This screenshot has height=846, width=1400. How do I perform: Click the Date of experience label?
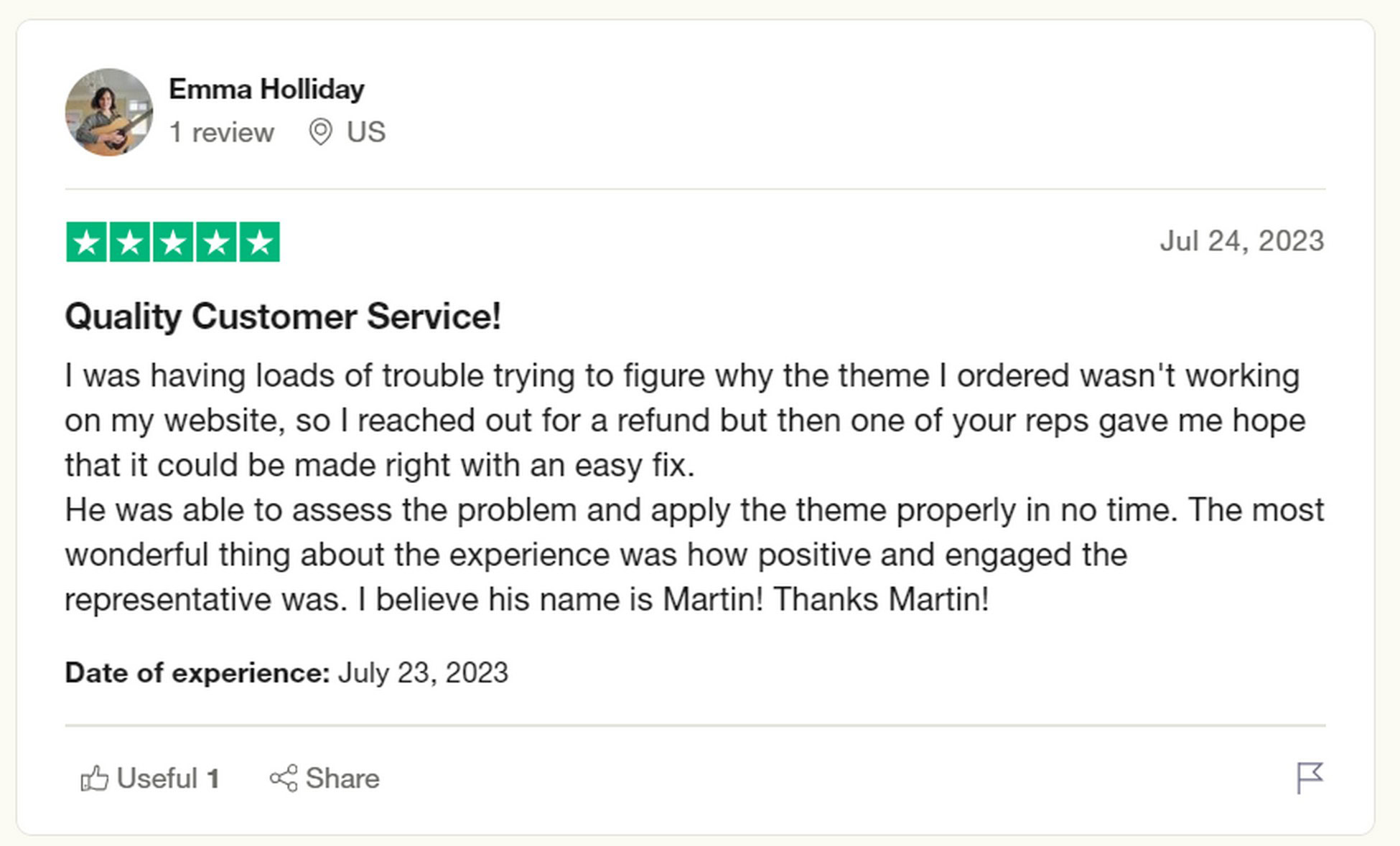197,673
